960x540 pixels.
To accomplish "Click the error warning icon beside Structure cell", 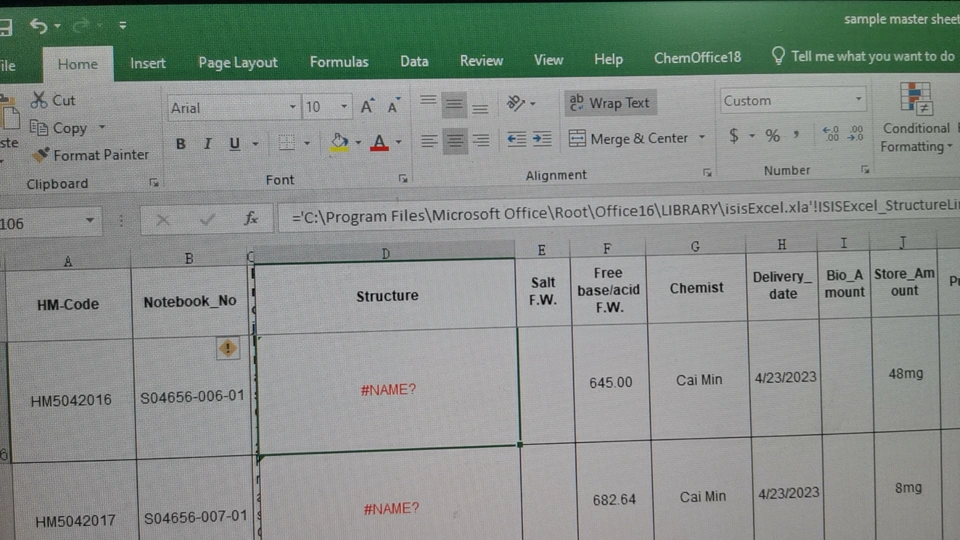I will pyautogui.click(x=228, y=347).
